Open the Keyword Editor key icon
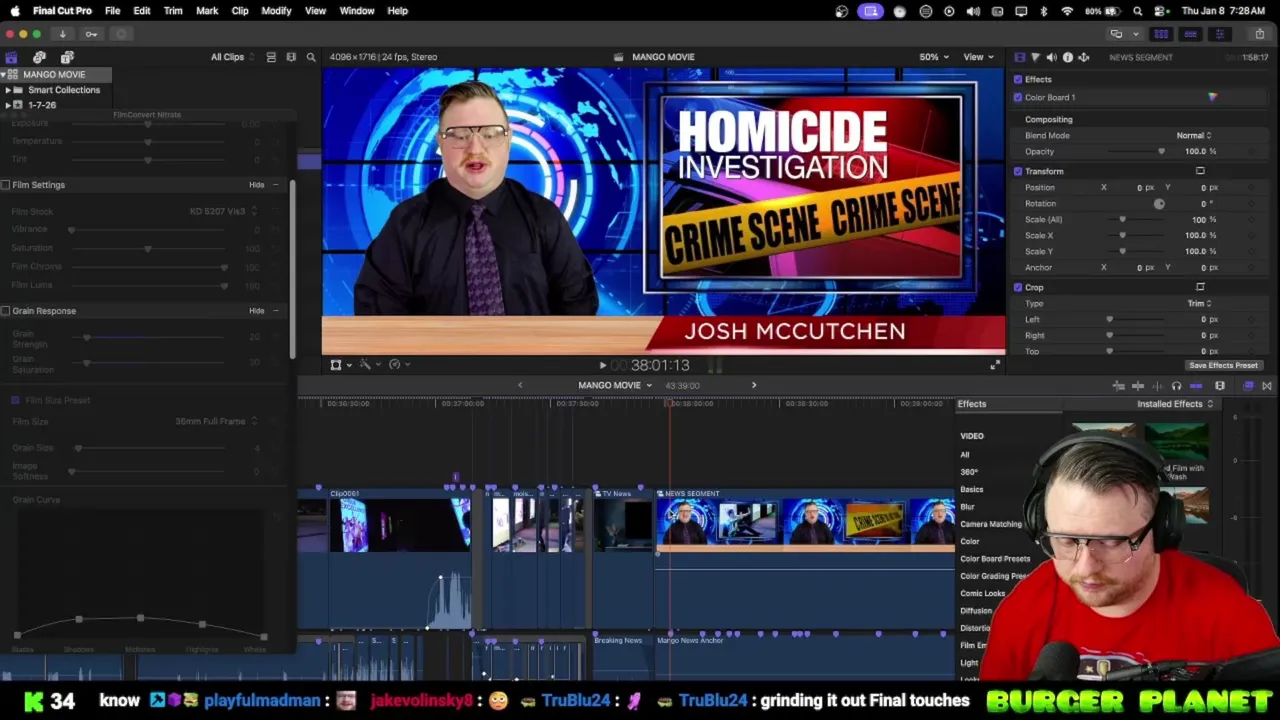 click(x=91, y=34)
